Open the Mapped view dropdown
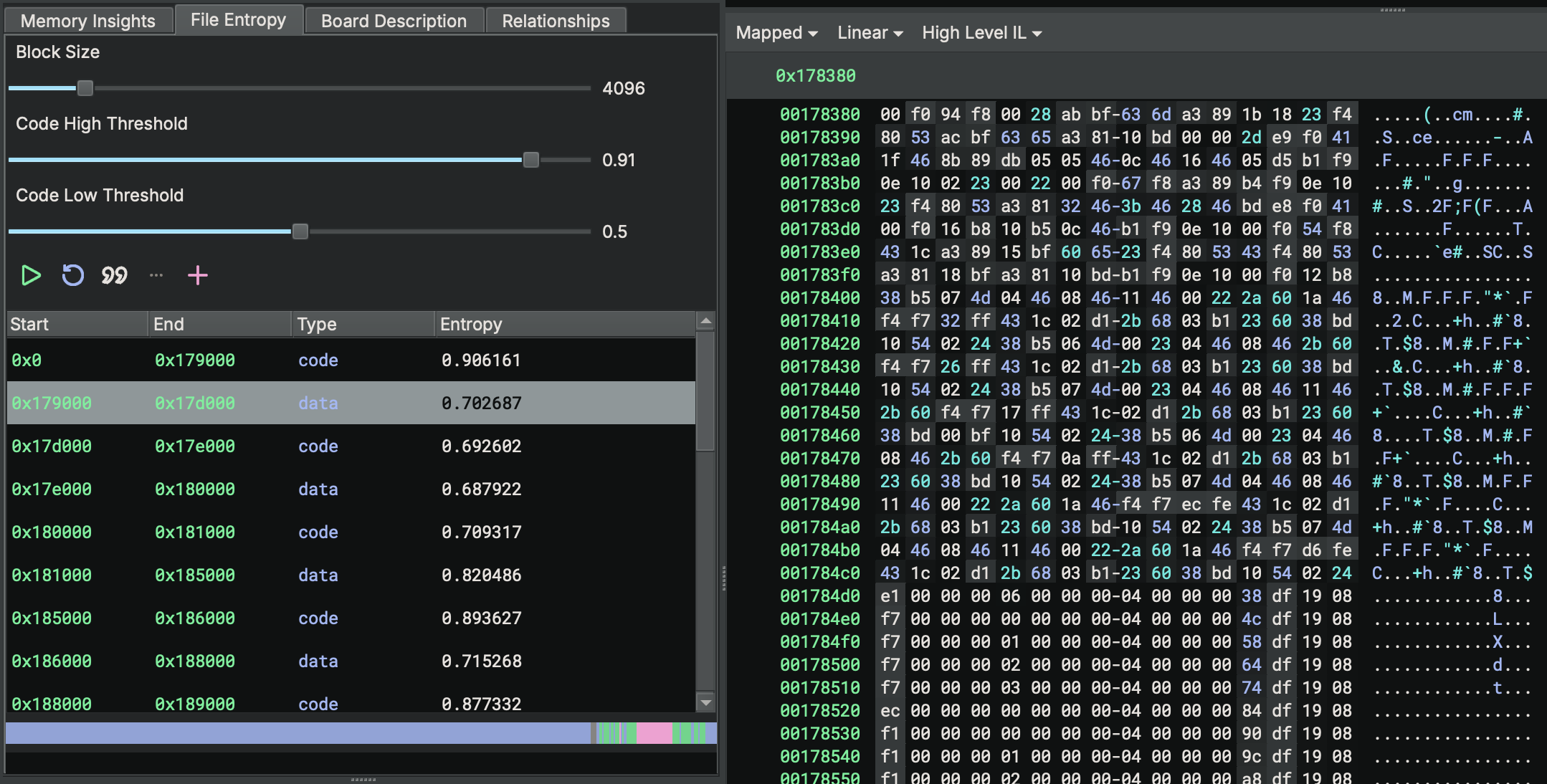 776,33
